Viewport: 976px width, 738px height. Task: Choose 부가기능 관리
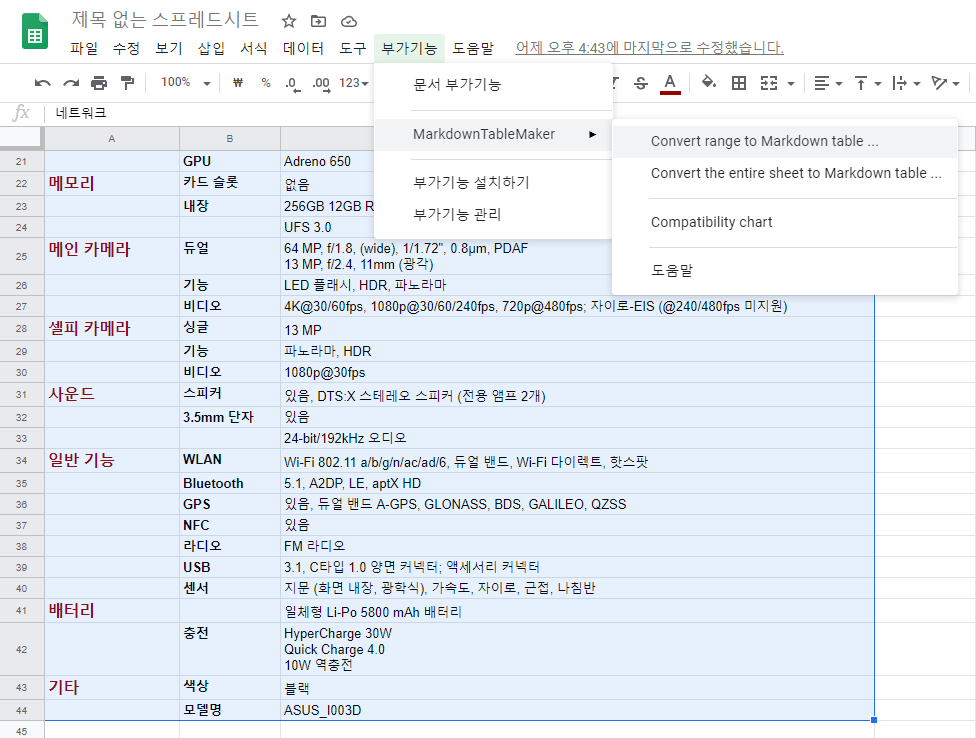coord(494,214)
